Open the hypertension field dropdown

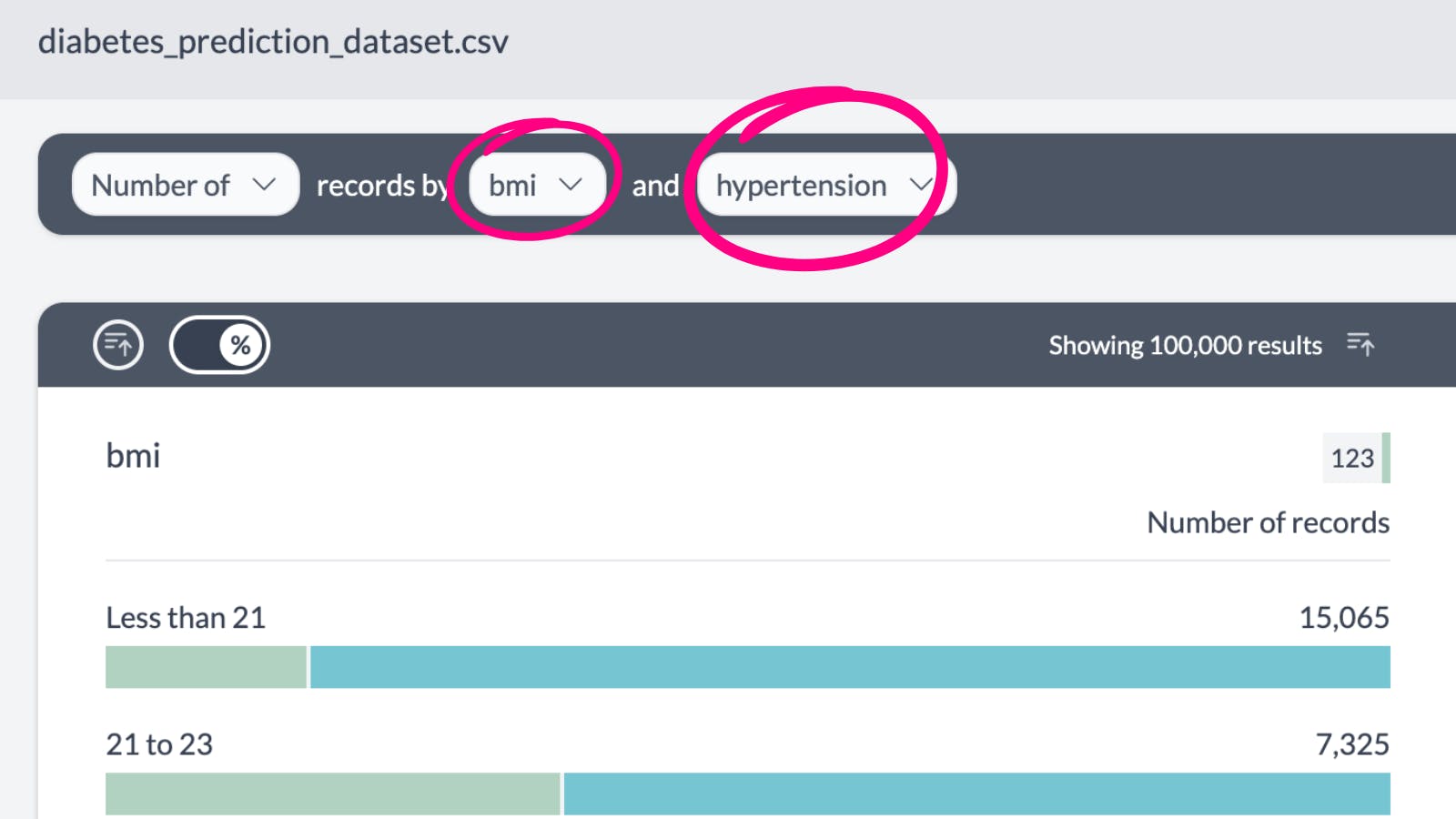coord(824,185)
